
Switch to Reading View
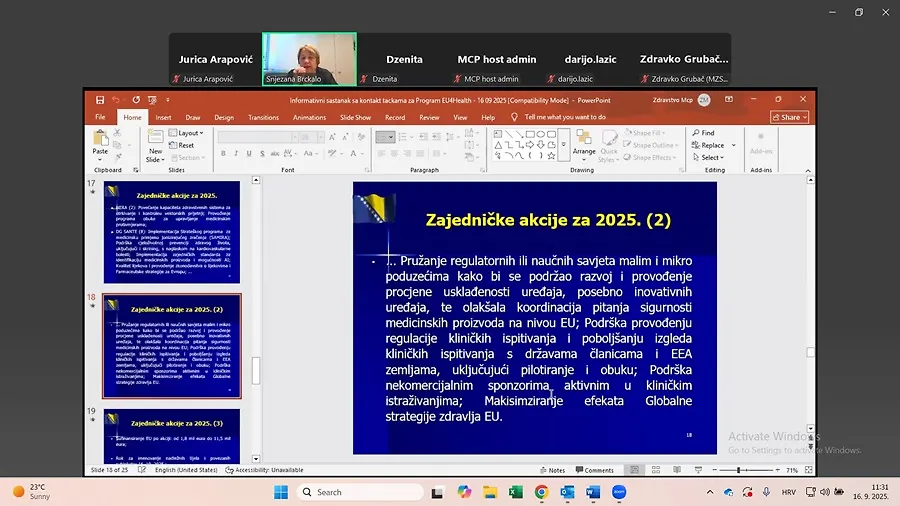(x=677, y=470)
